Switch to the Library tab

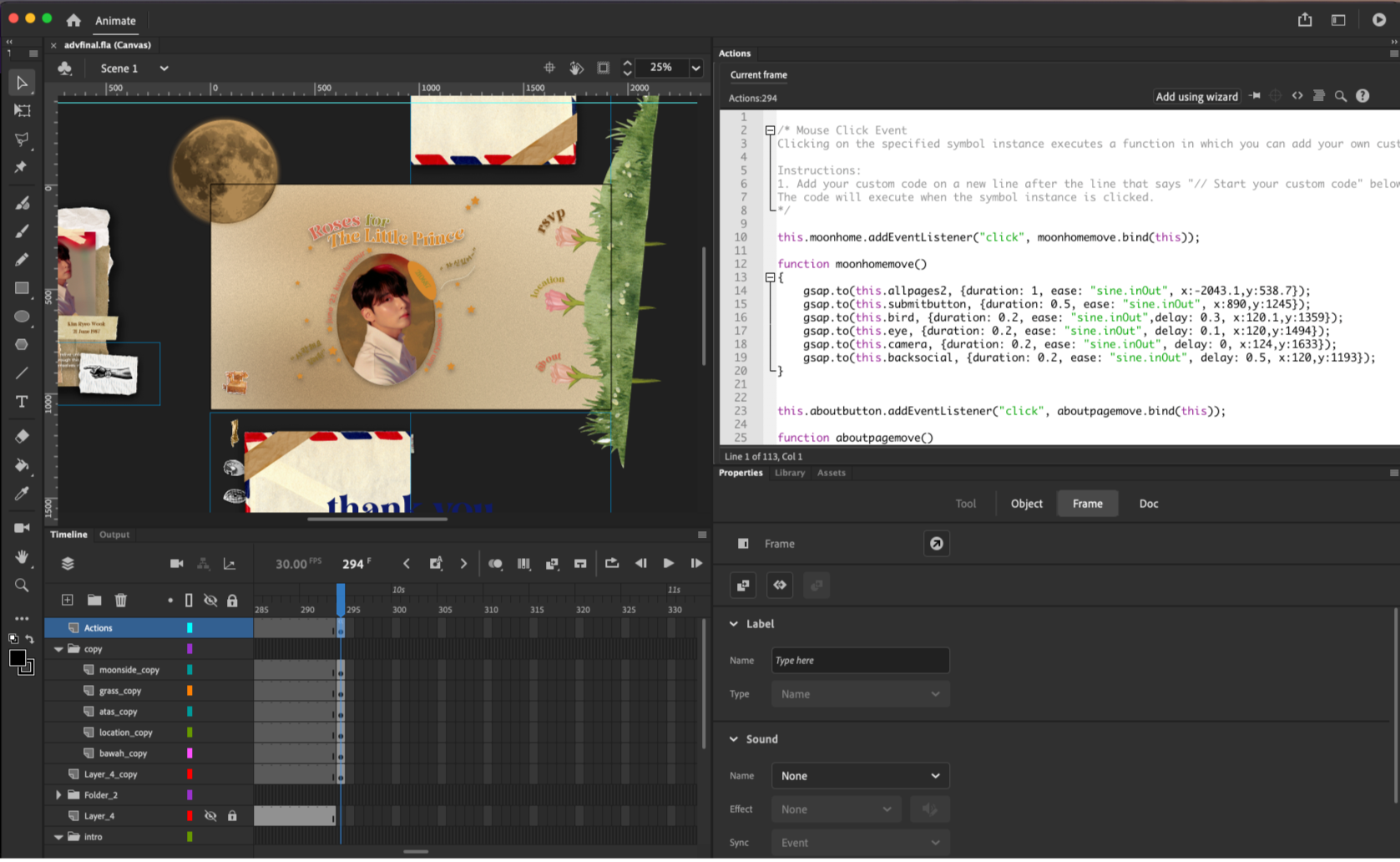789,473
